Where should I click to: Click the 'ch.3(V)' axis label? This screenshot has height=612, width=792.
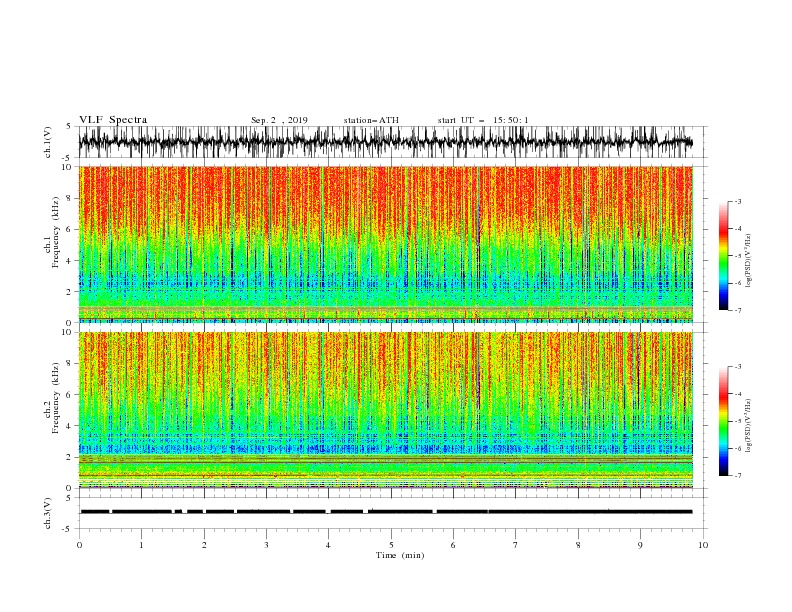(48, 513)
